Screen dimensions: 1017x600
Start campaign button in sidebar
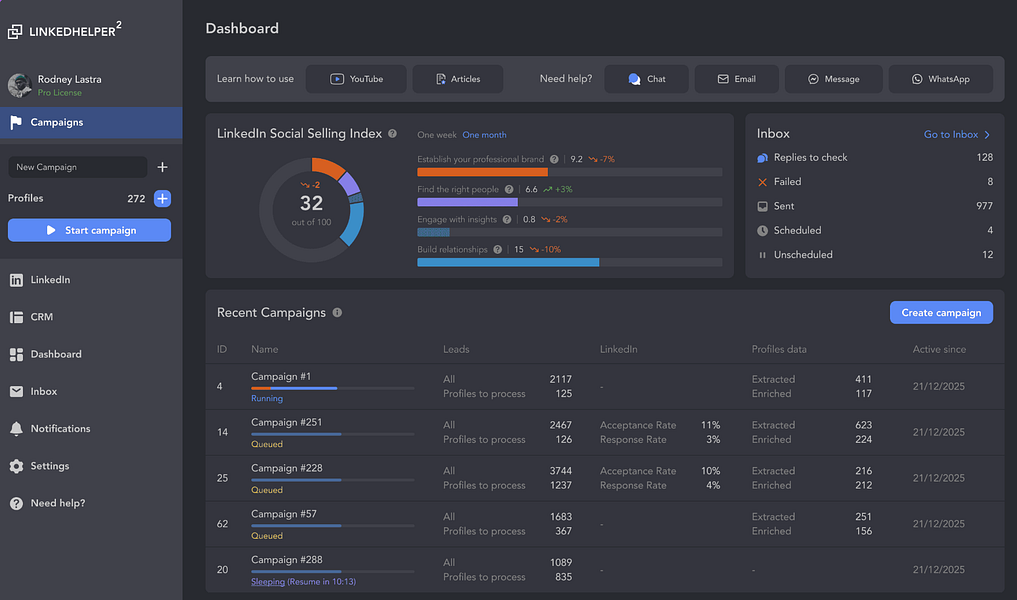click(x=90, y=230)
